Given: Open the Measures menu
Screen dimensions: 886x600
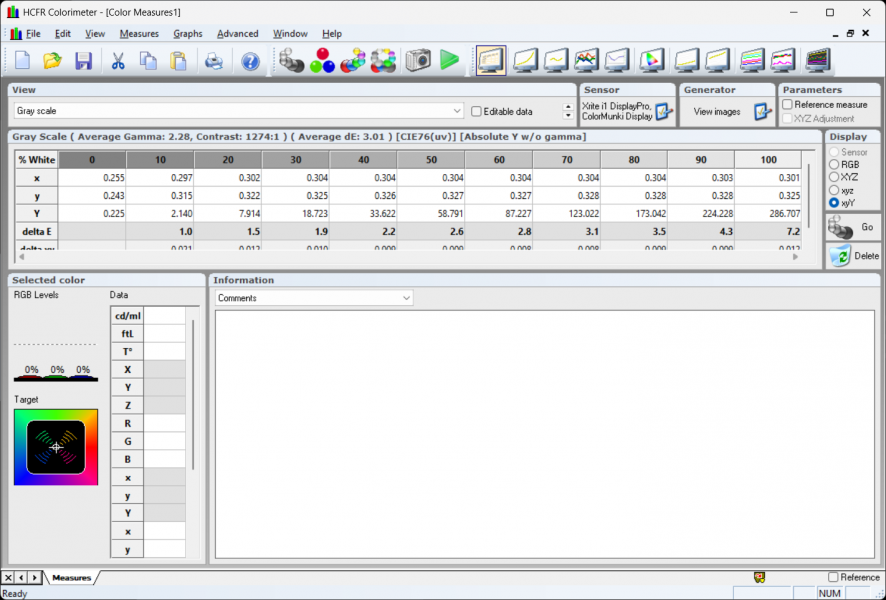Looking at the screenshot, I should pos(138,34).
